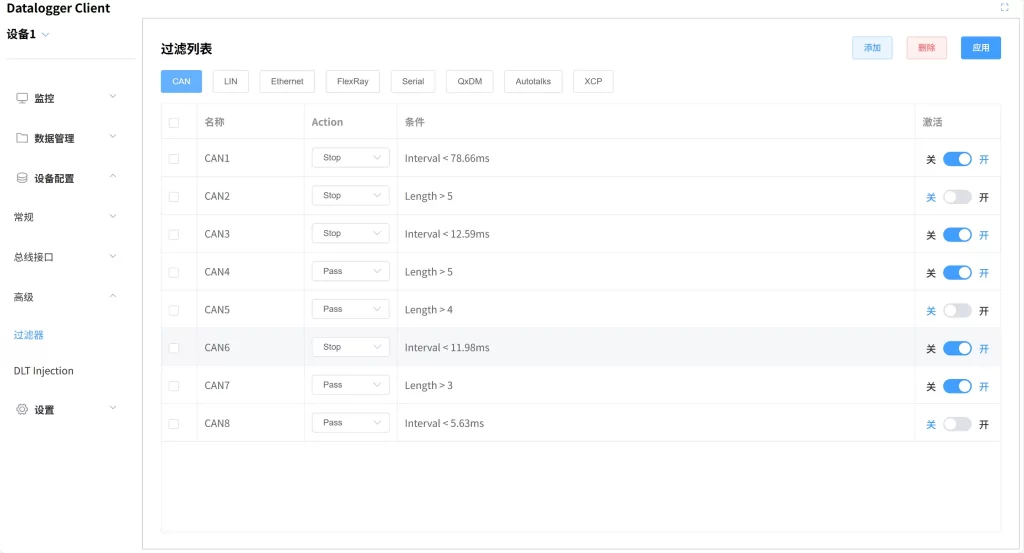The width and height of the screenshot is (1024, 553).
Task: Switch to the Ethernet filter tab
Action: click(x=287, y=81)
